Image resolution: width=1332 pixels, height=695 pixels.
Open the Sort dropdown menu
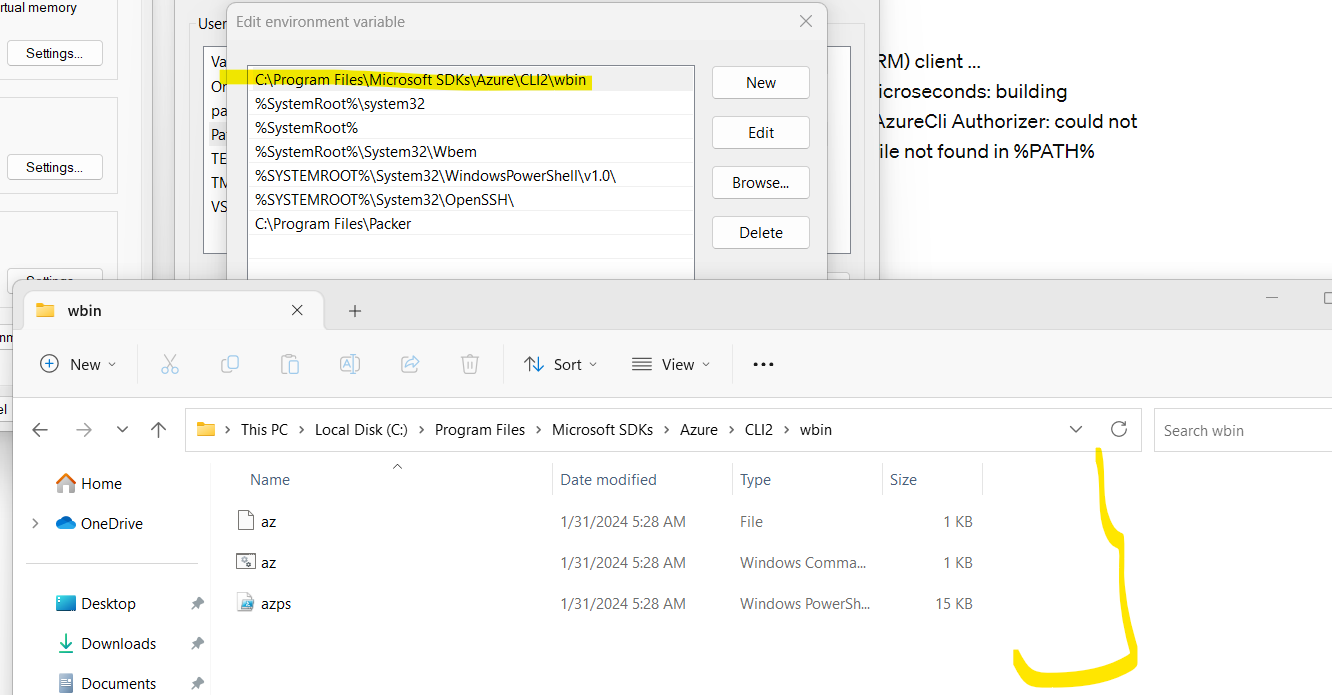pyautogui.click(x=561, y=365)
